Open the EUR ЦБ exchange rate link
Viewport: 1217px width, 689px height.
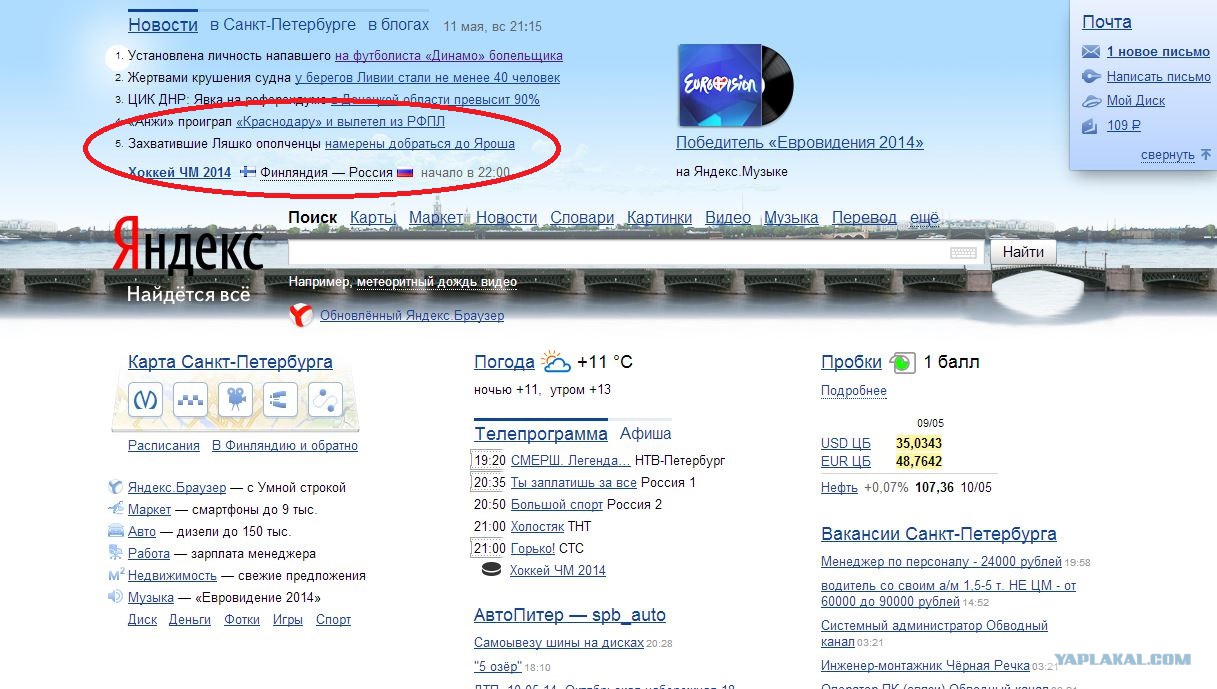point(846,462)
